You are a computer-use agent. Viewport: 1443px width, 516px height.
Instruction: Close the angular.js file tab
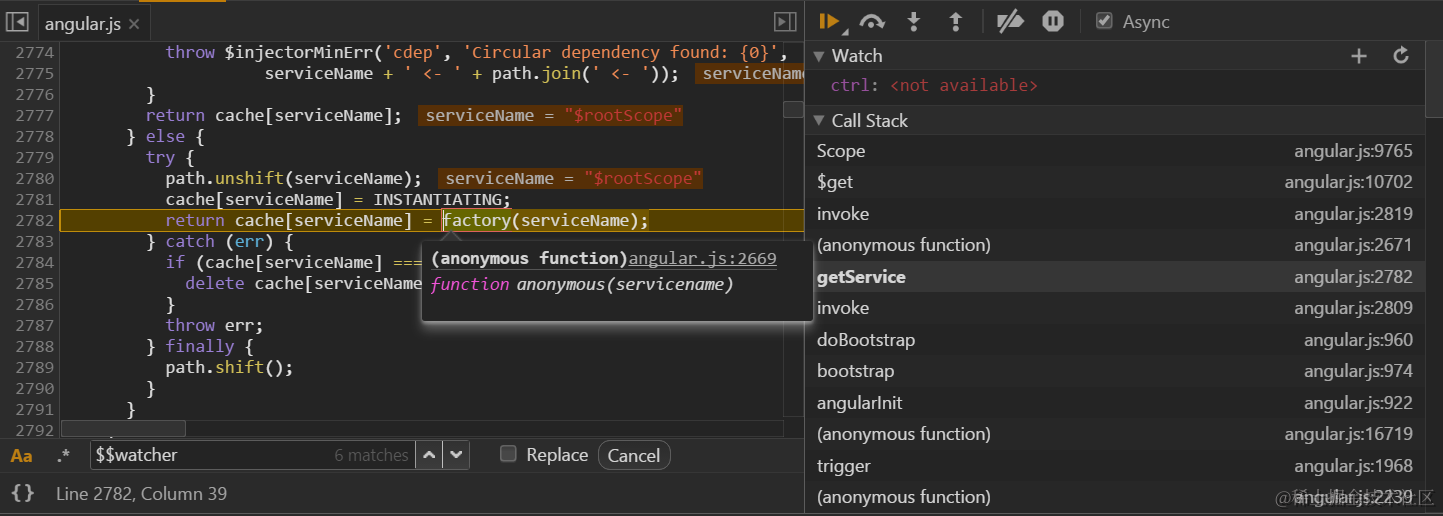coord(135,23)
